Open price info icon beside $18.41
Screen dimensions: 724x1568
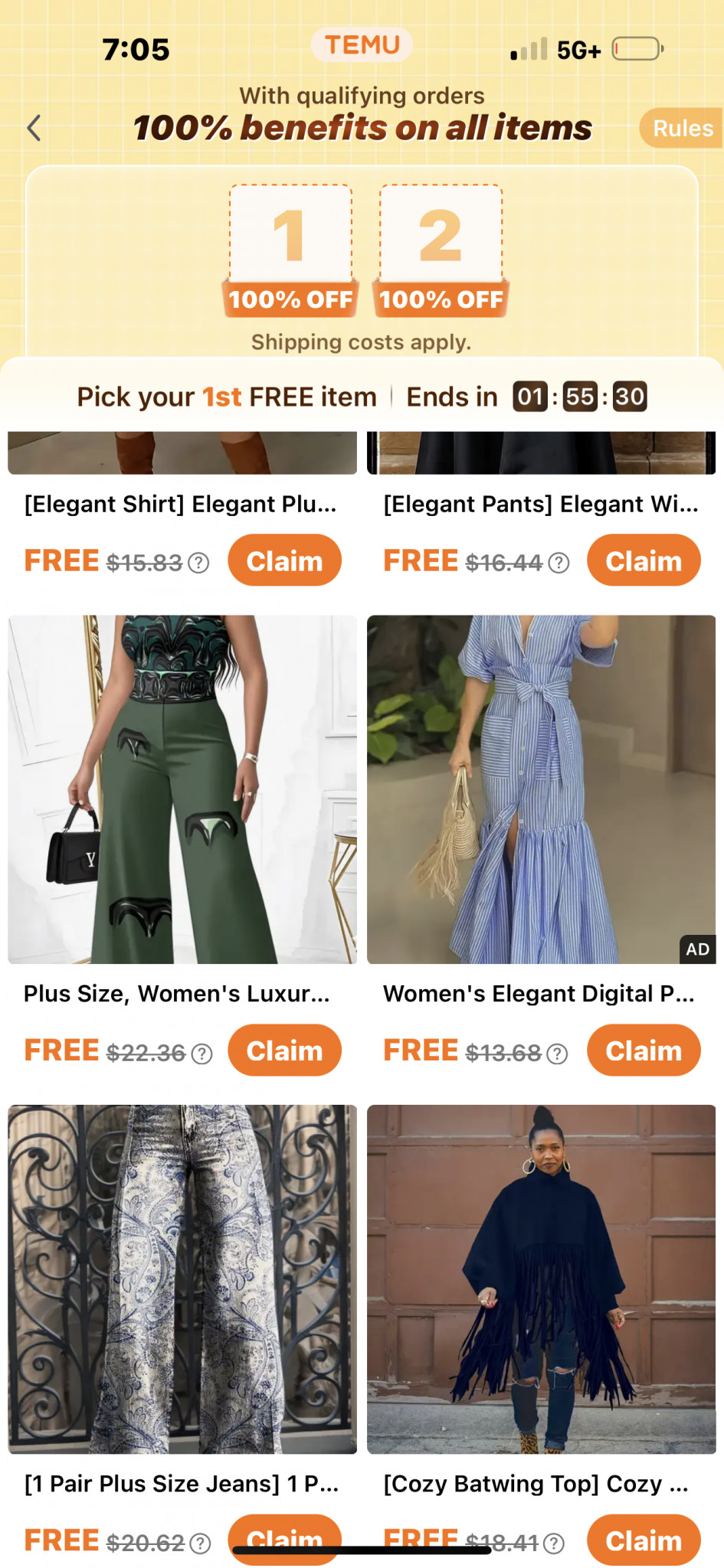554,1543
